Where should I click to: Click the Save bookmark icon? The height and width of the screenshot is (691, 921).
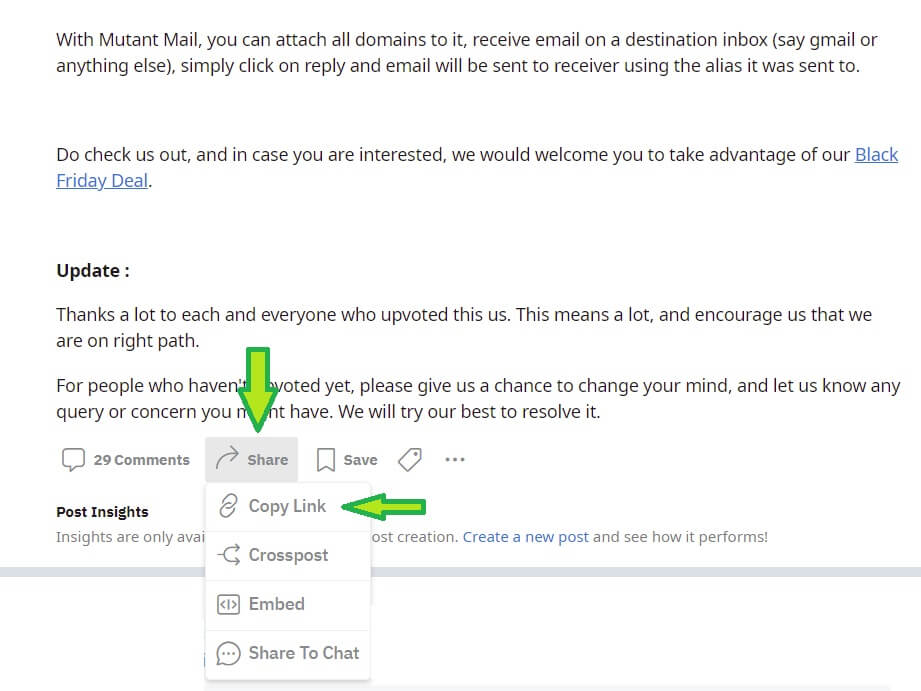tap(326, 459)
